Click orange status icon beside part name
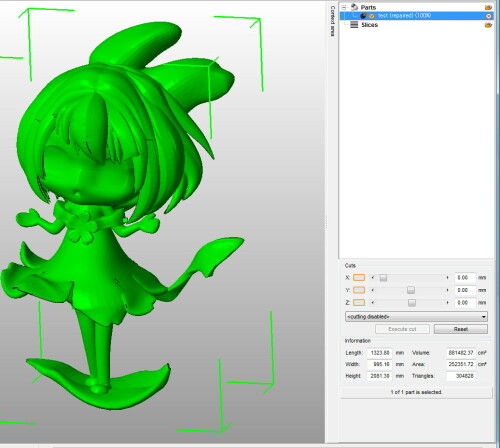Viewport: 500px width, 448px height. (x=372, y=16)
